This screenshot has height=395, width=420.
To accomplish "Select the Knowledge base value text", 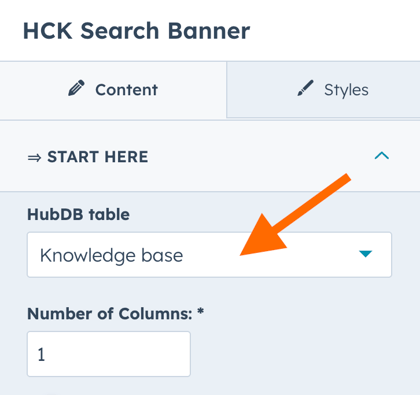I will point(112,256).
